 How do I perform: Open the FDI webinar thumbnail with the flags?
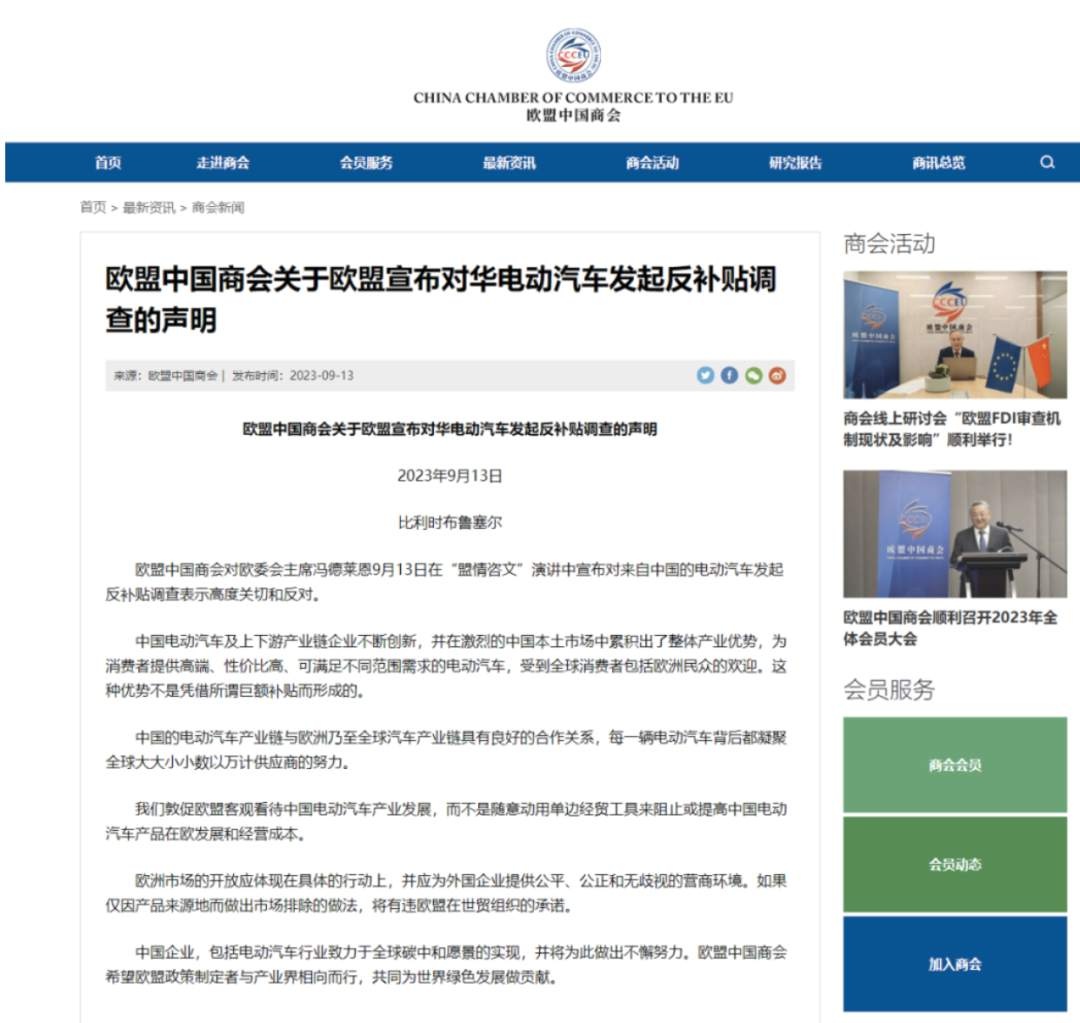coord(955,335)
